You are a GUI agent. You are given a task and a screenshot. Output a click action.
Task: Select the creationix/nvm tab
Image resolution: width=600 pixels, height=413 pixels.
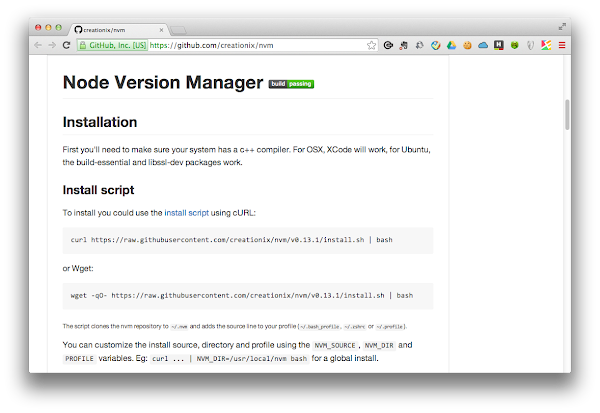coord(119,29)
